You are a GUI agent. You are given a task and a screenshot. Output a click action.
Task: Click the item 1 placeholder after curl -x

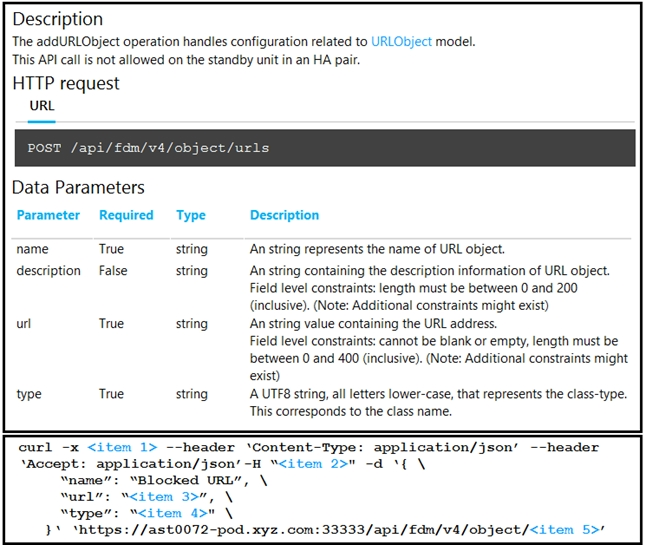pos(122,448)
